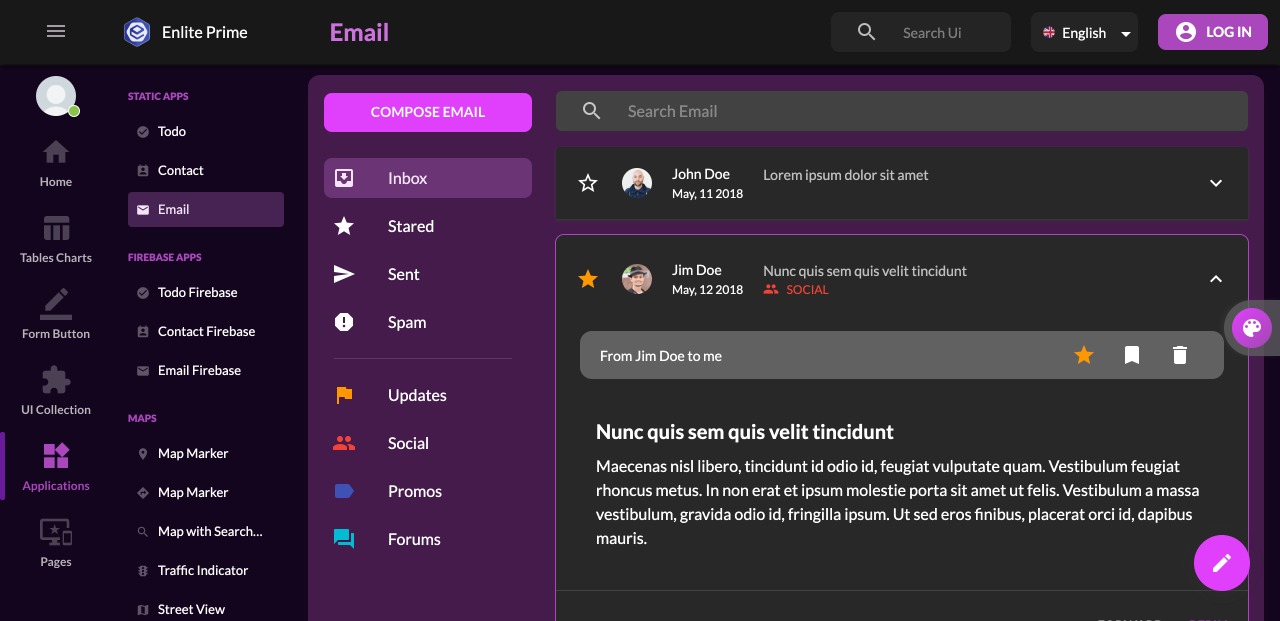This screenshot has height=621, width=1280.
Task: Open the English language dropdown
Action: 1085,32
